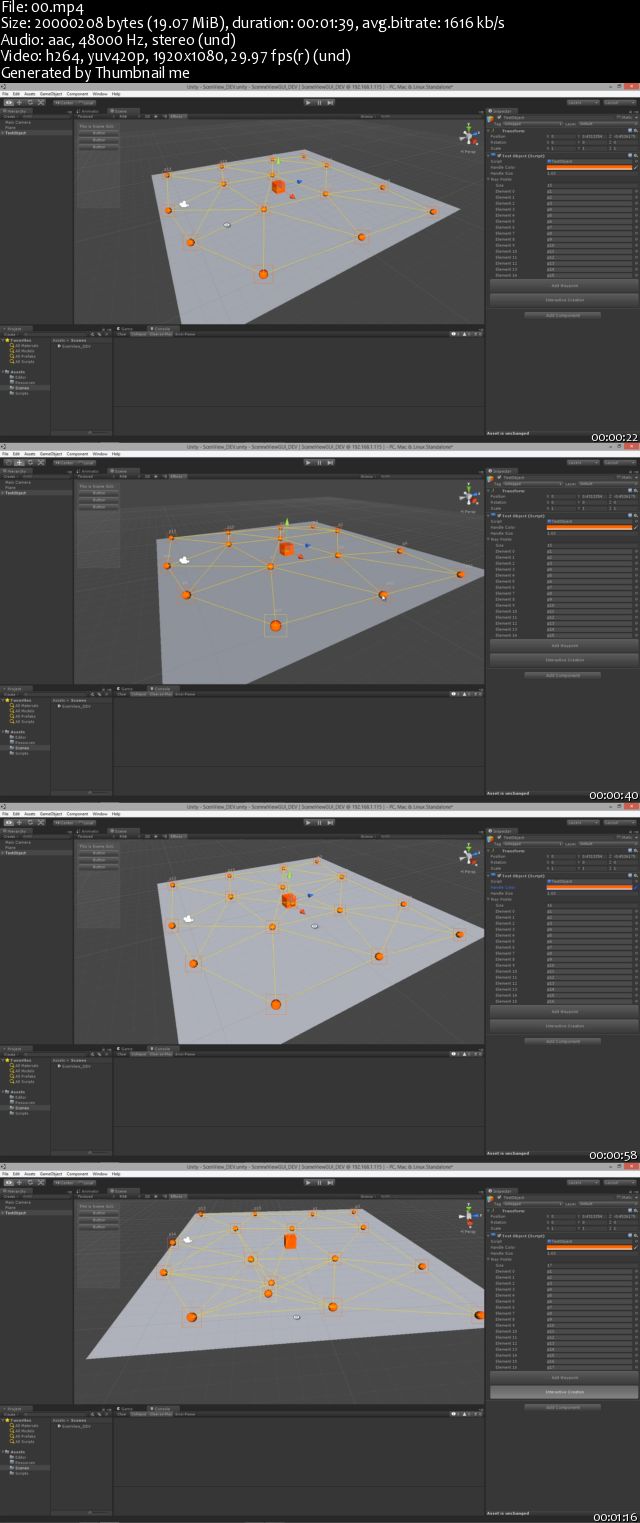Click Add Waypoint button in the 00:00:22 frame
The width and height of the screenshot is (640, 1523).
(x=564, y=285)
